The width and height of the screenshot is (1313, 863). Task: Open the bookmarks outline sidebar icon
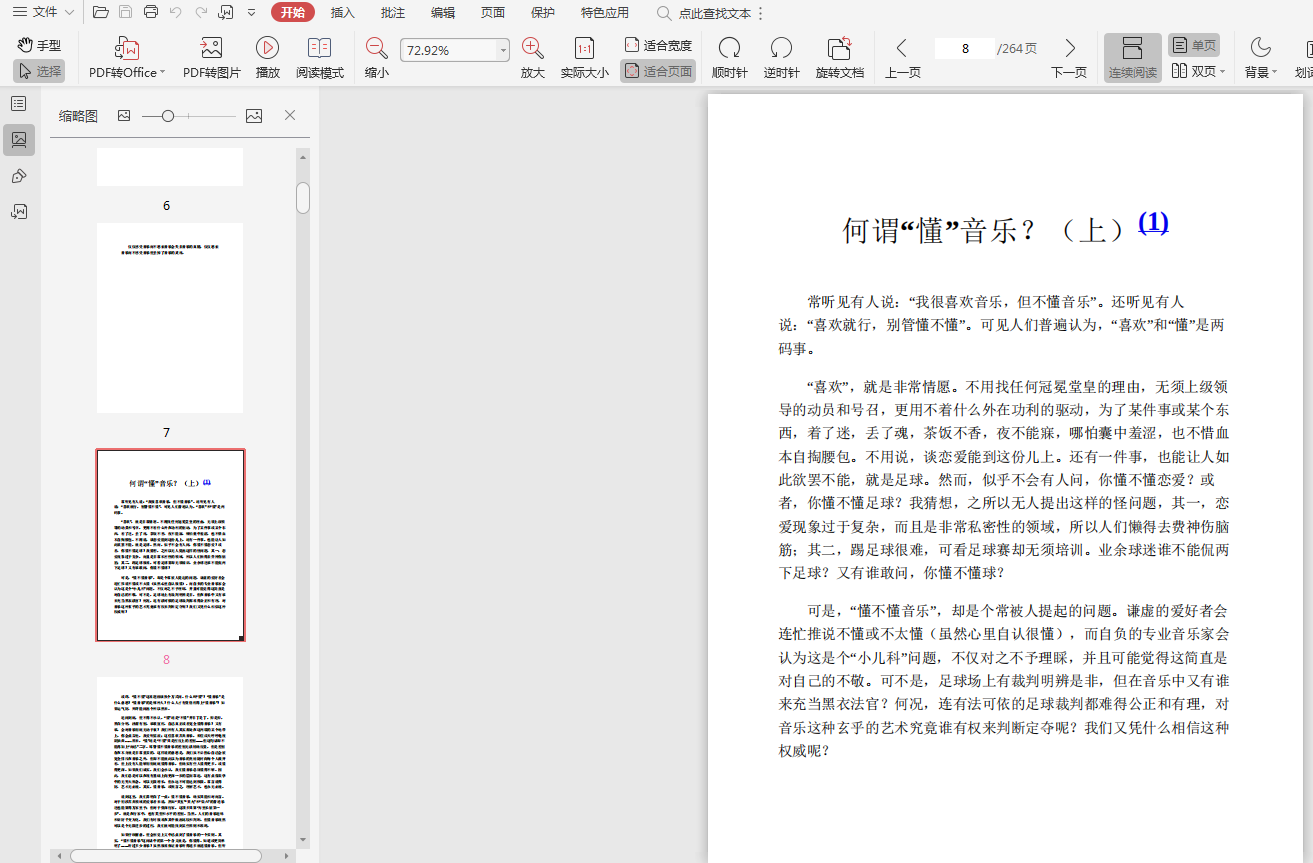coord(18,104)
